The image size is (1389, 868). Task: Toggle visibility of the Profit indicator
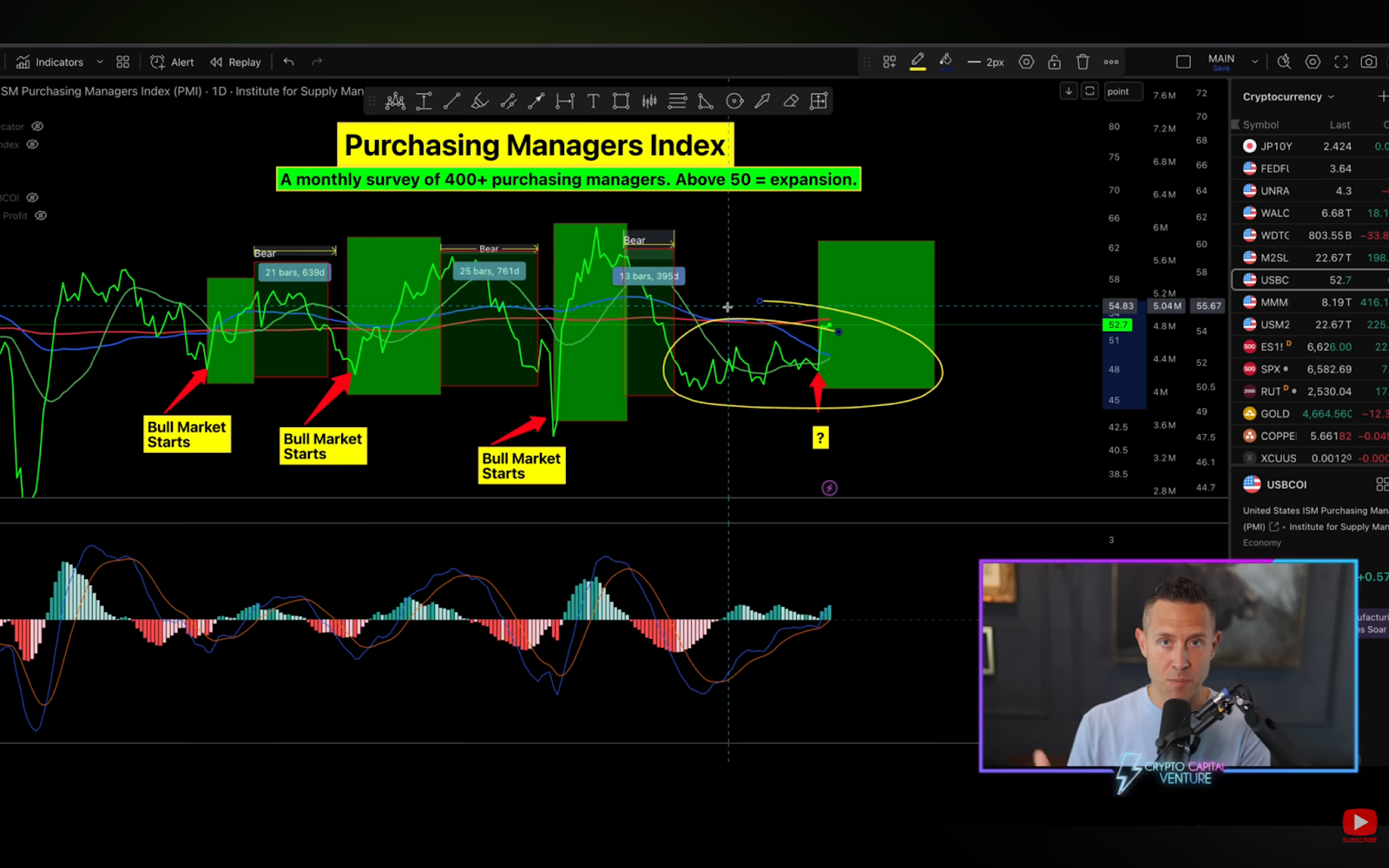pyautogui.click(x=41, y=216)
